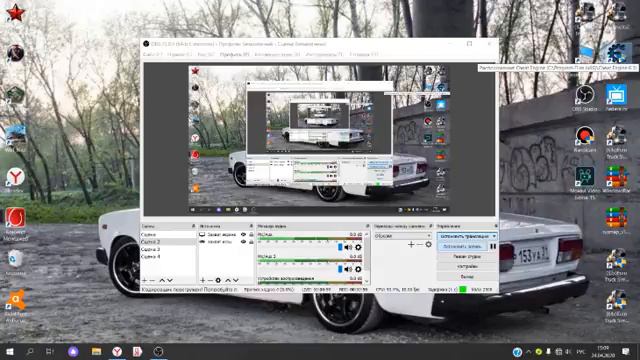Toggle lock of game capture source
The image size is (640, 360).
251,242
